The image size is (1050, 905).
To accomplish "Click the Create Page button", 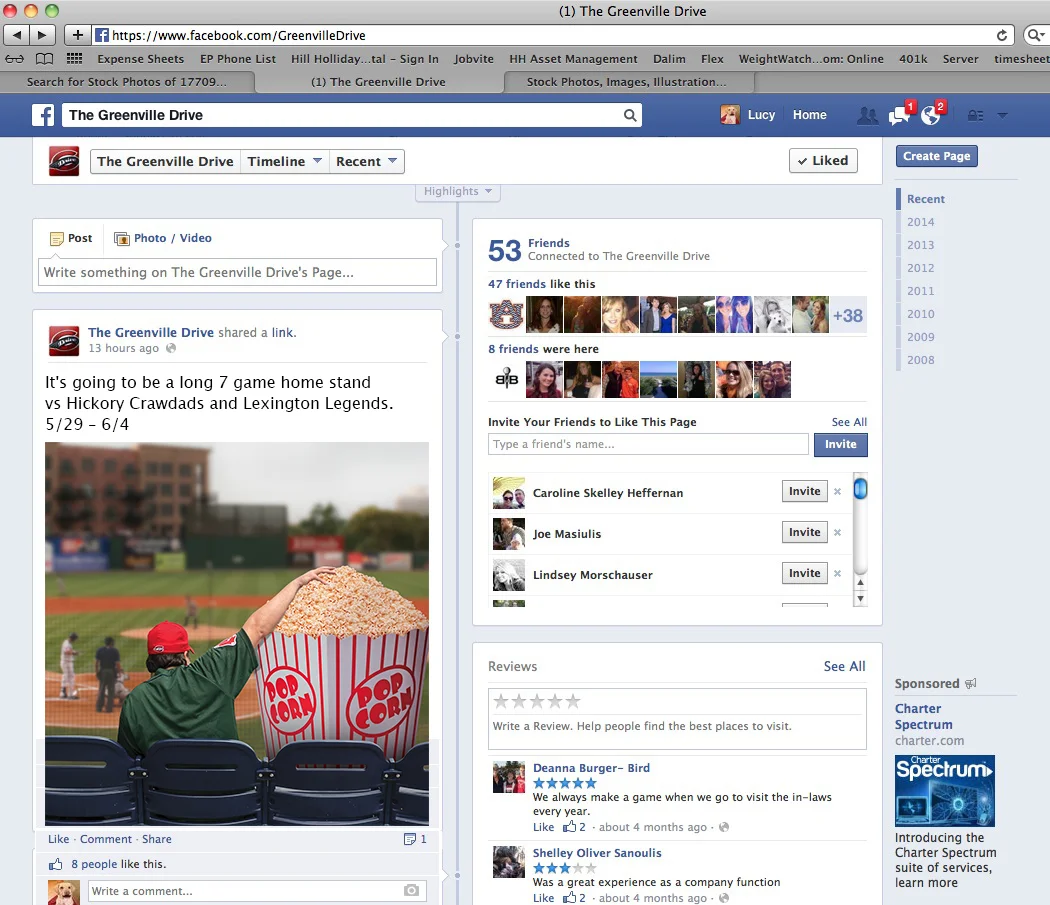I will 936,156.
